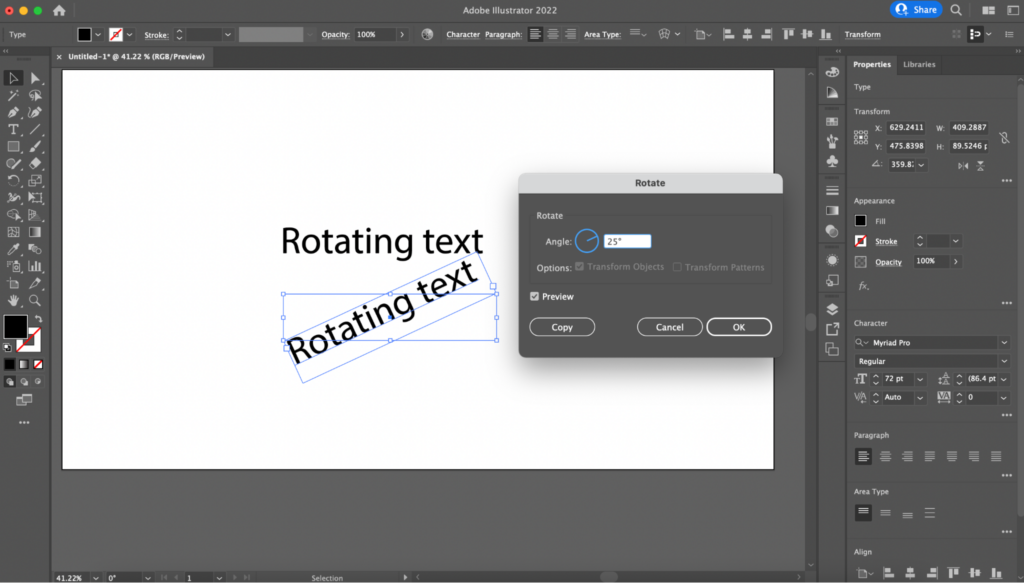Select the Type tool in the toolbar
Viewport: 1024px width, 583px height.
click(13, 130)
